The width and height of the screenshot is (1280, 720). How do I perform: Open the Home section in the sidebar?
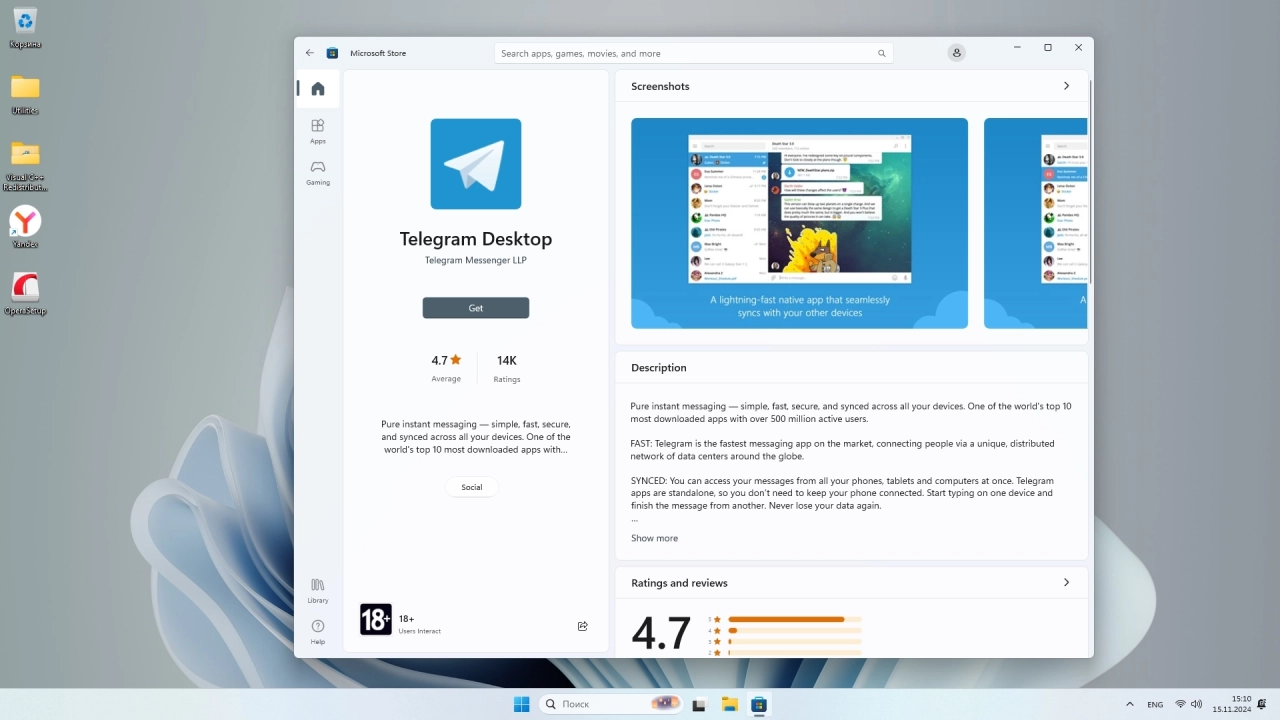click(318, 88)
